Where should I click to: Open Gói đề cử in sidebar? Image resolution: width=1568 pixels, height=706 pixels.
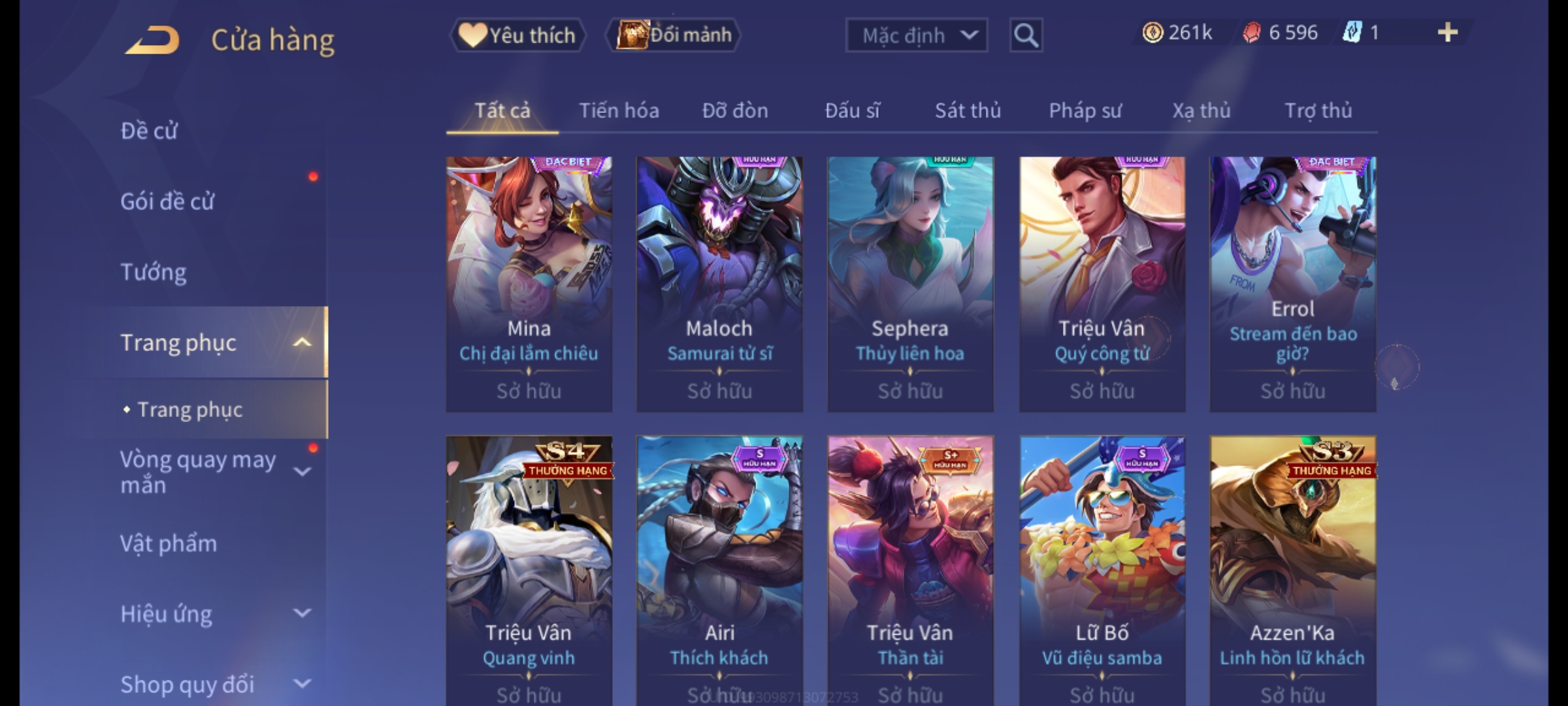click(x=167, y=201)
